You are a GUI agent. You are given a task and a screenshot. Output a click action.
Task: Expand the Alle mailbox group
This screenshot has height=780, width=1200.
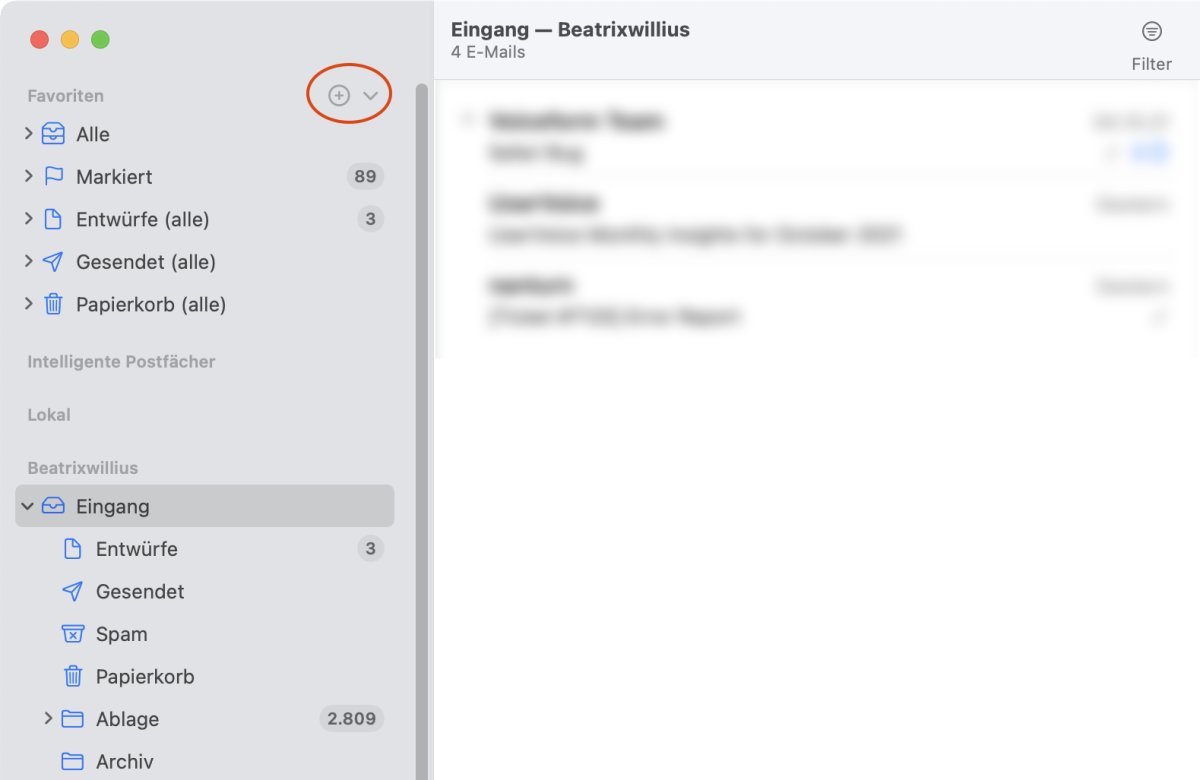(x=28, y=134)
